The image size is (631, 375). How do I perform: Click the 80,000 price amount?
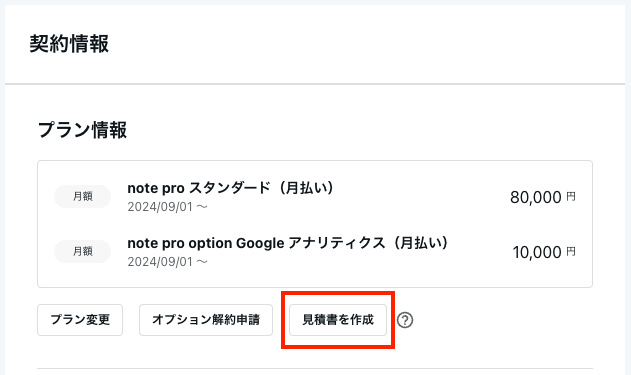536,197
